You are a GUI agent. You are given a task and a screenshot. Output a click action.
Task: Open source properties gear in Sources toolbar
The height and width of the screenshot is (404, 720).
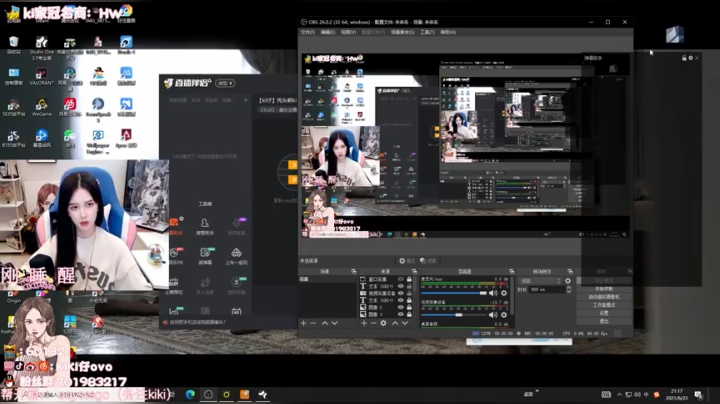[383, 323]
